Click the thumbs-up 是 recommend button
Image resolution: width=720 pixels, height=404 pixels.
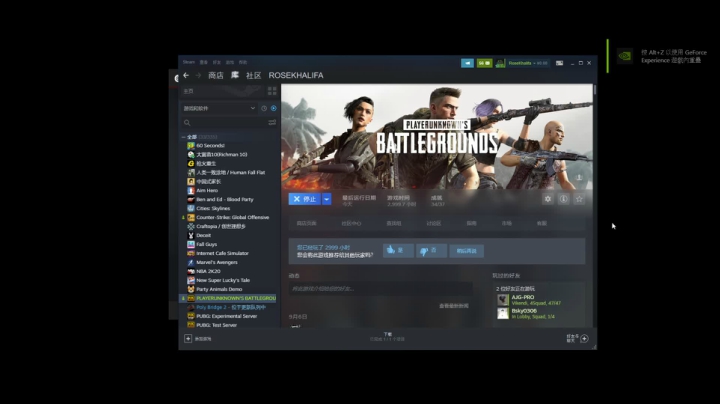[x=398, y=250]
